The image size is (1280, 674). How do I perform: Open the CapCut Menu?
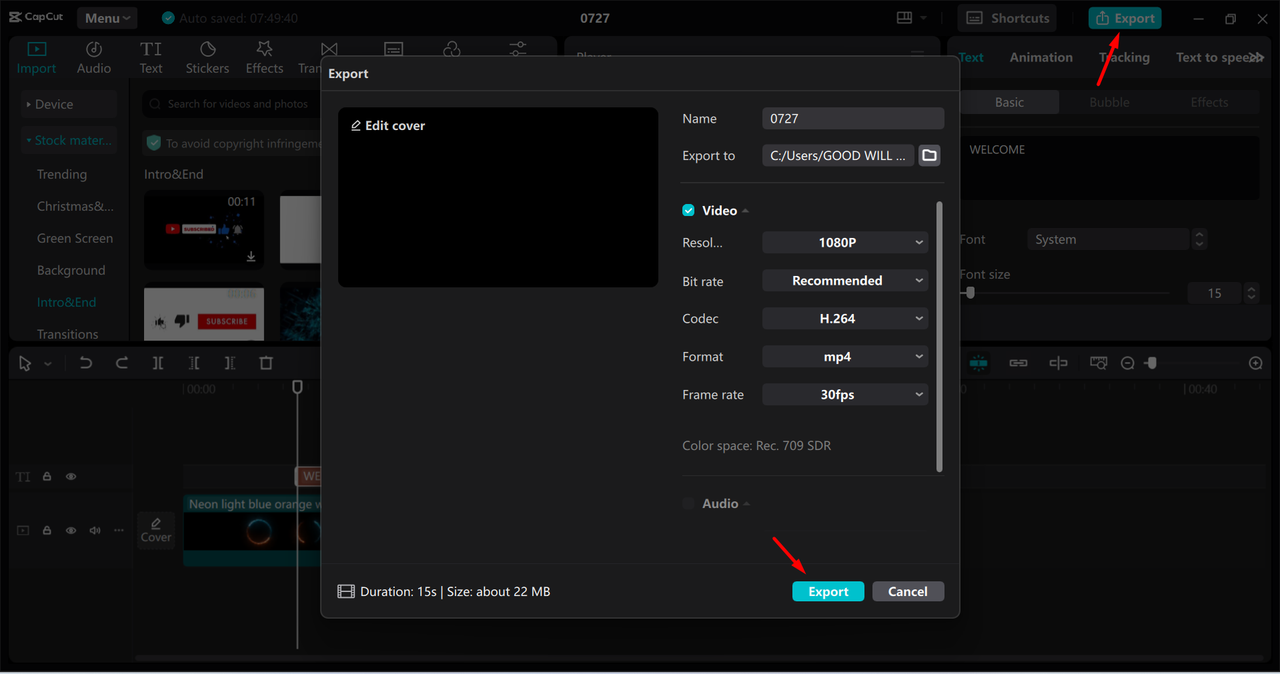coord(108,18)
